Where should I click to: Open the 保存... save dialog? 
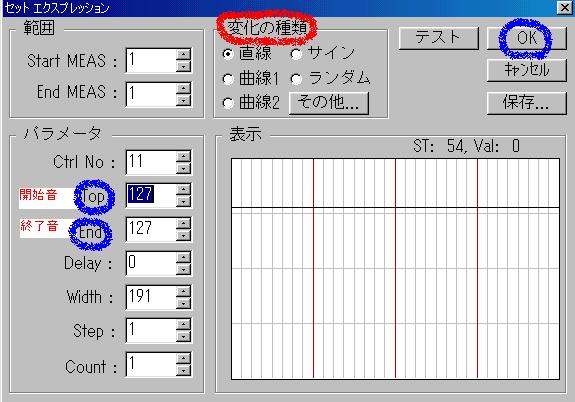527,103
